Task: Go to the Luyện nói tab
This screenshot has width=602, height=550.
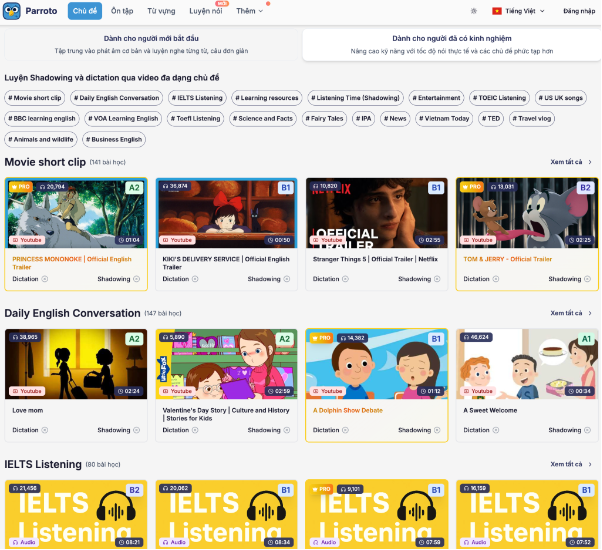Action: pyautogui.click(x=206, y=11)
